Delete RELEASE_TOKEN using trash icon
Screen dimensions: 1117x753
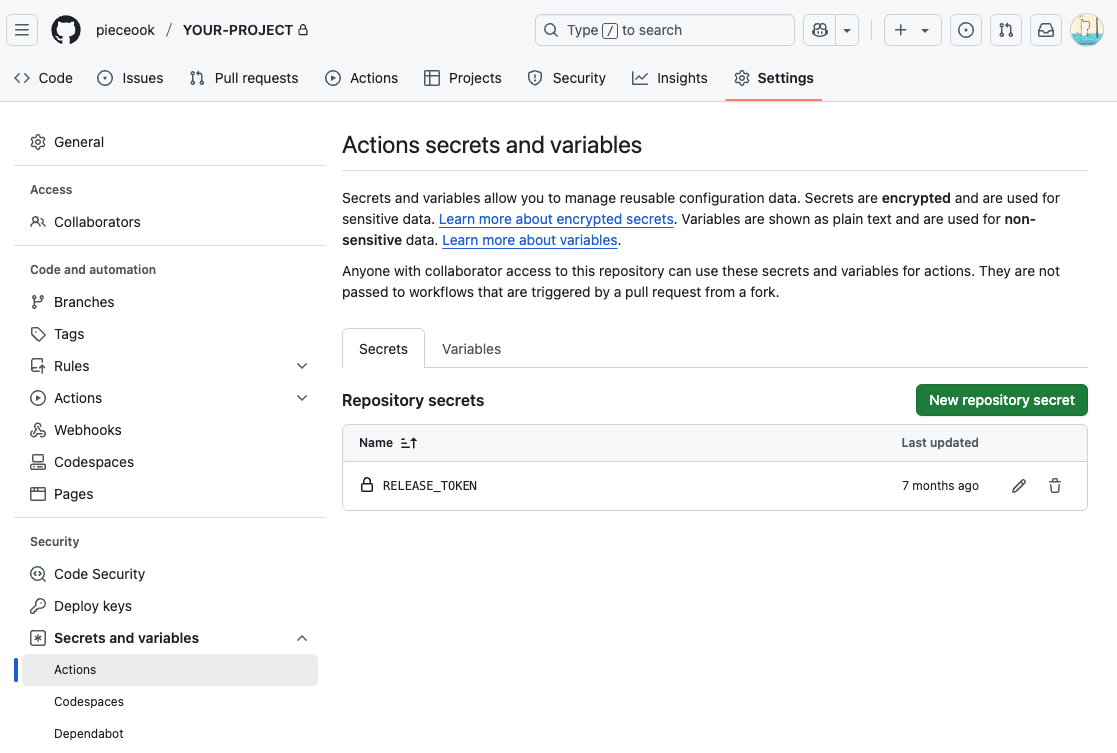tap(1055, 486)
